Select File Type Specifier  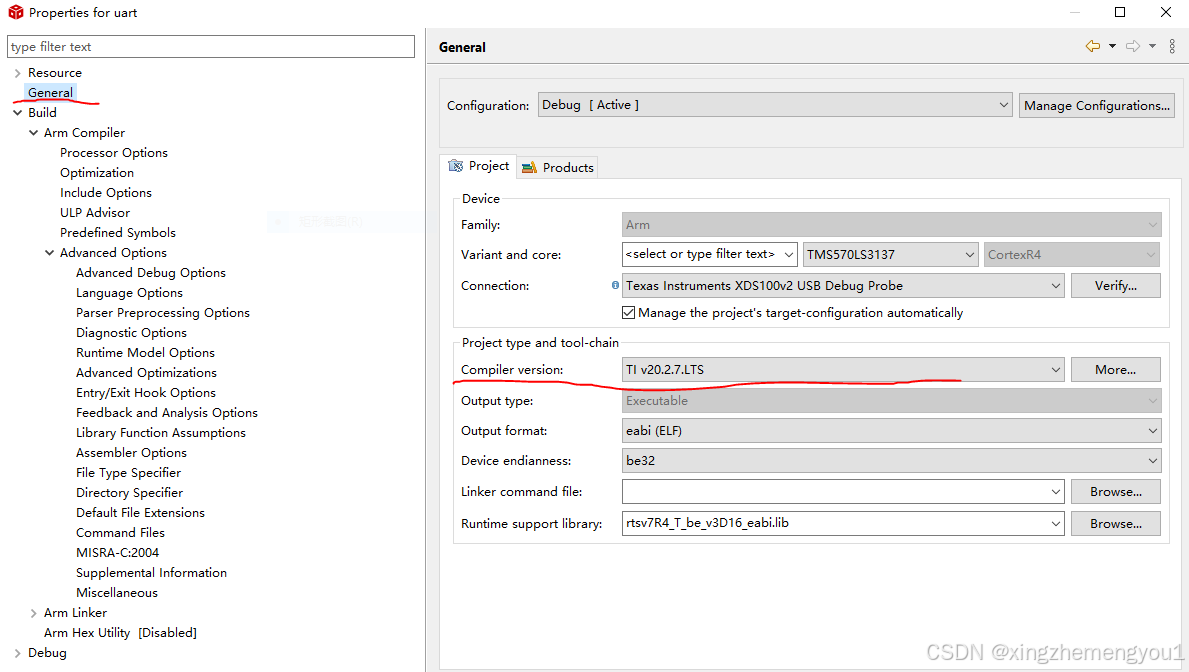[128, 473]
